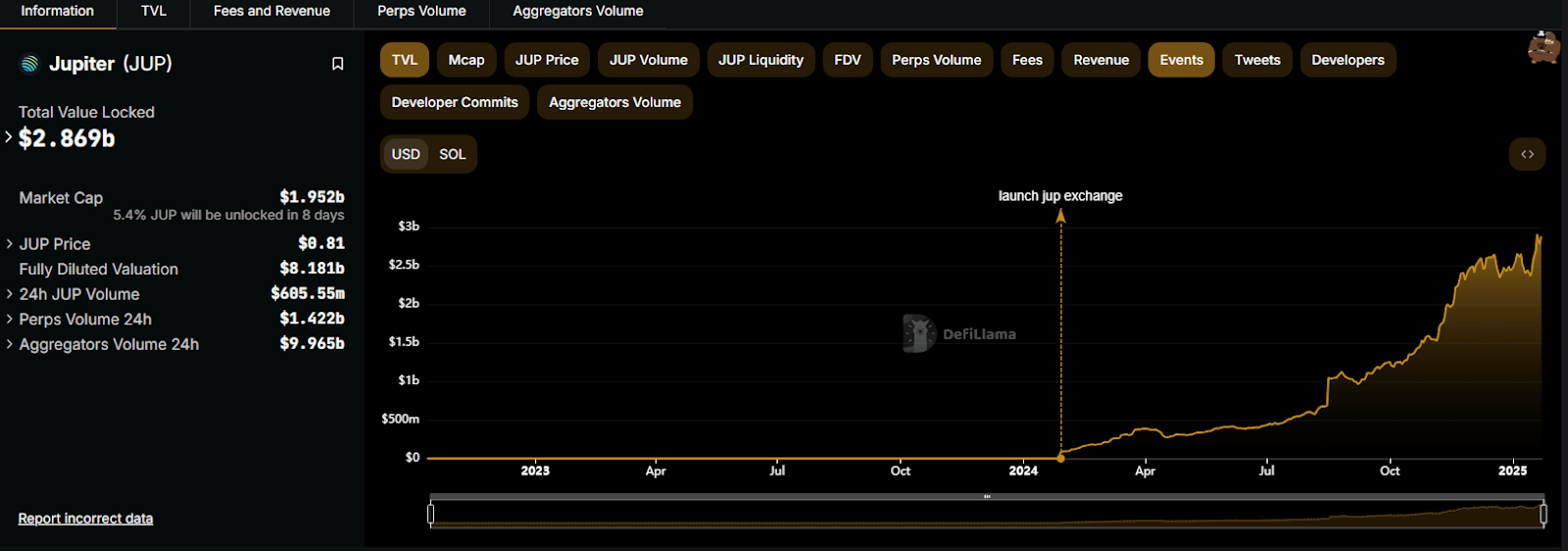Screen dimensions: 1568x551
Task: Expand the Total Value Locked breakdown
Action: (x=9, y=137)
